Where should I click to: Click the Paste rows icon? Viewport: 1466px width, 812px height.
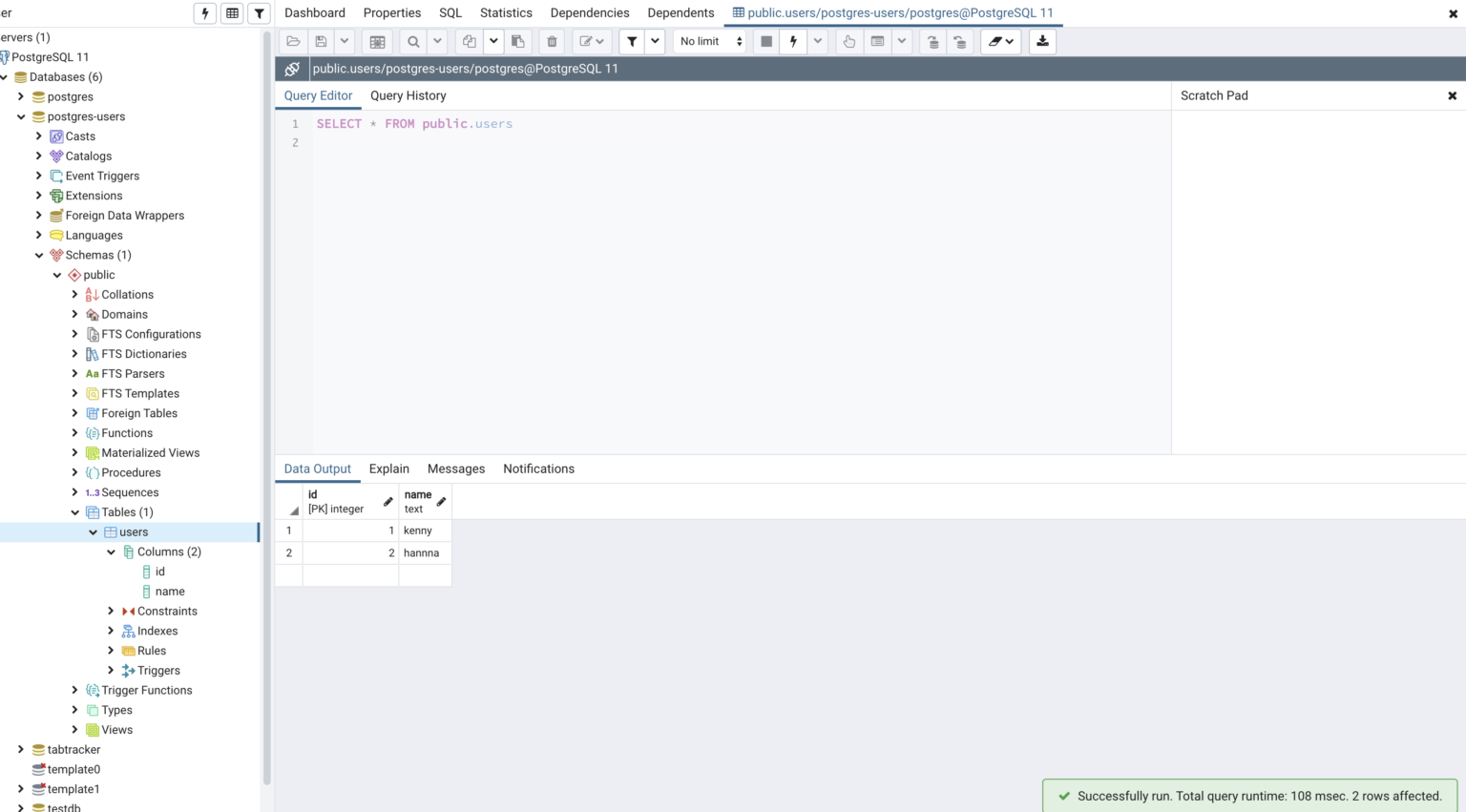[517, 41]
